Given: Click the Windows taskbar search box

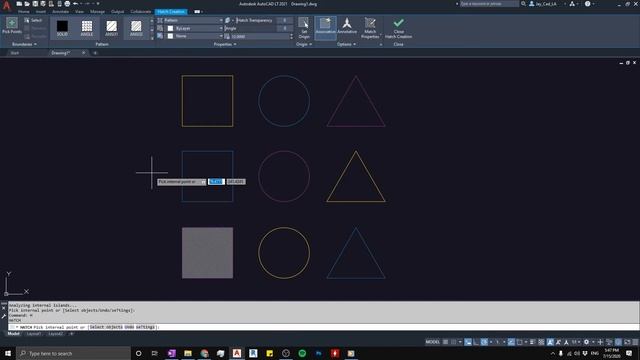Looking at the screenshot, I should click(73, 353).
